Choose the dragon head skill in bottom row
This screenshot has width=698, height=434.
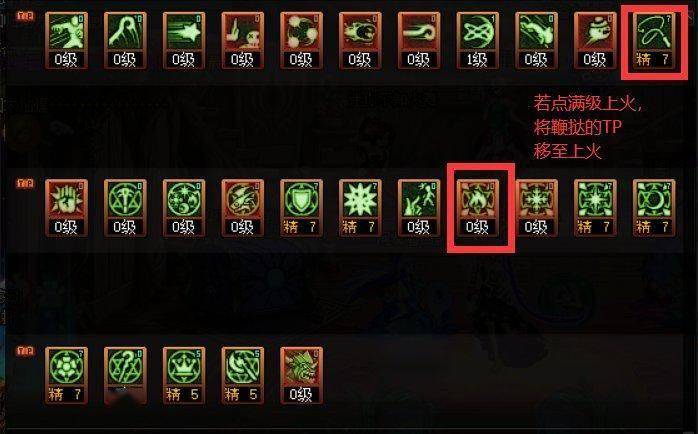pyautogui.click(x=301, y=375)
